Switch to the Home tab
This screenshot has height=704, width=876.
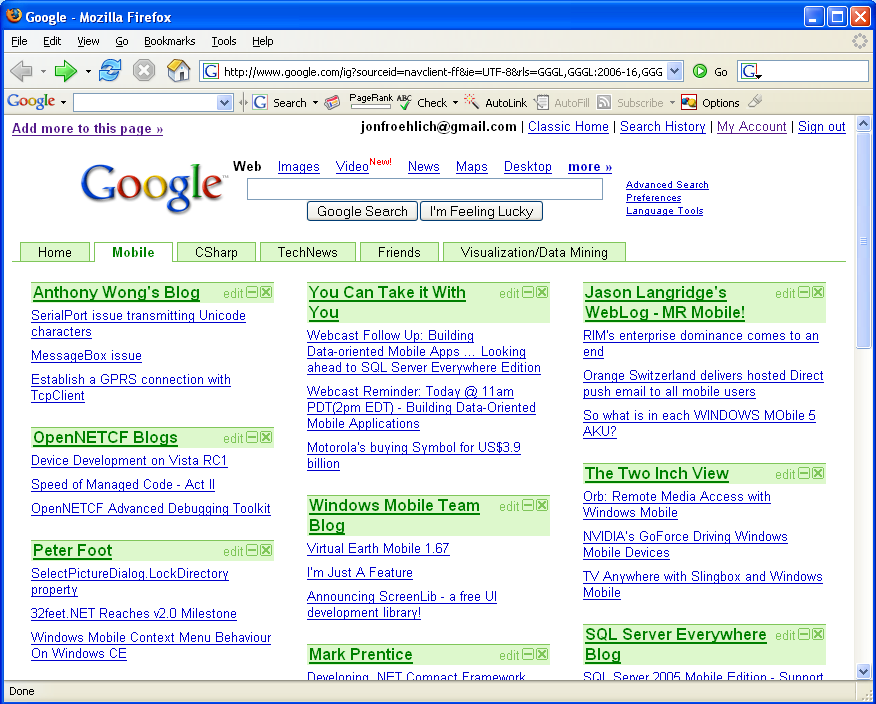[x=55, y=252]
